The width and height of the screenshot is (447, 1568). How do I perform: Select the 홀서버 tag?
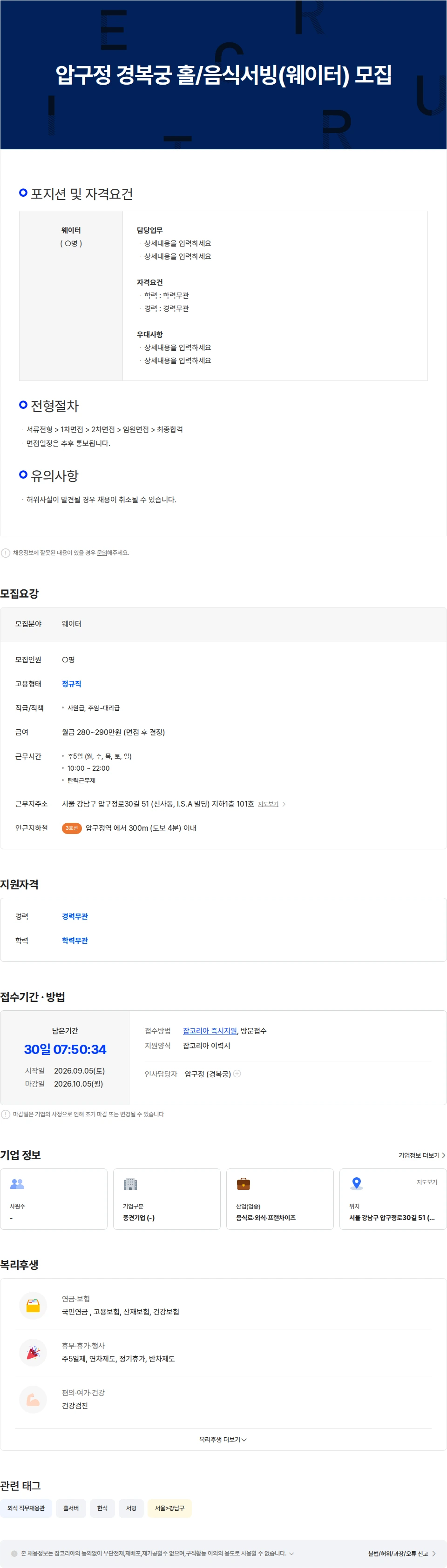tap(71, 1508)
